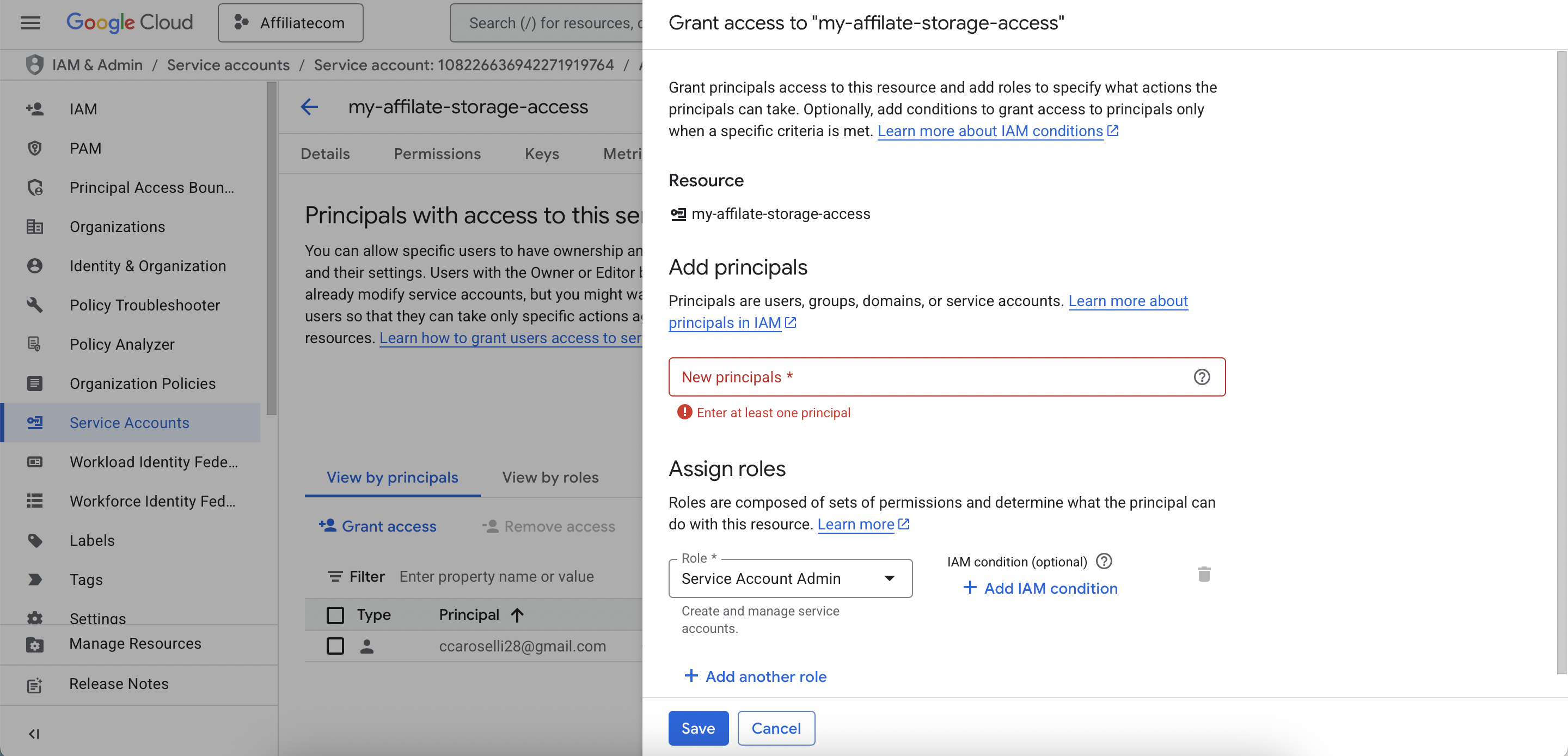Select all rows checkbox in table header

click(335, 615)
